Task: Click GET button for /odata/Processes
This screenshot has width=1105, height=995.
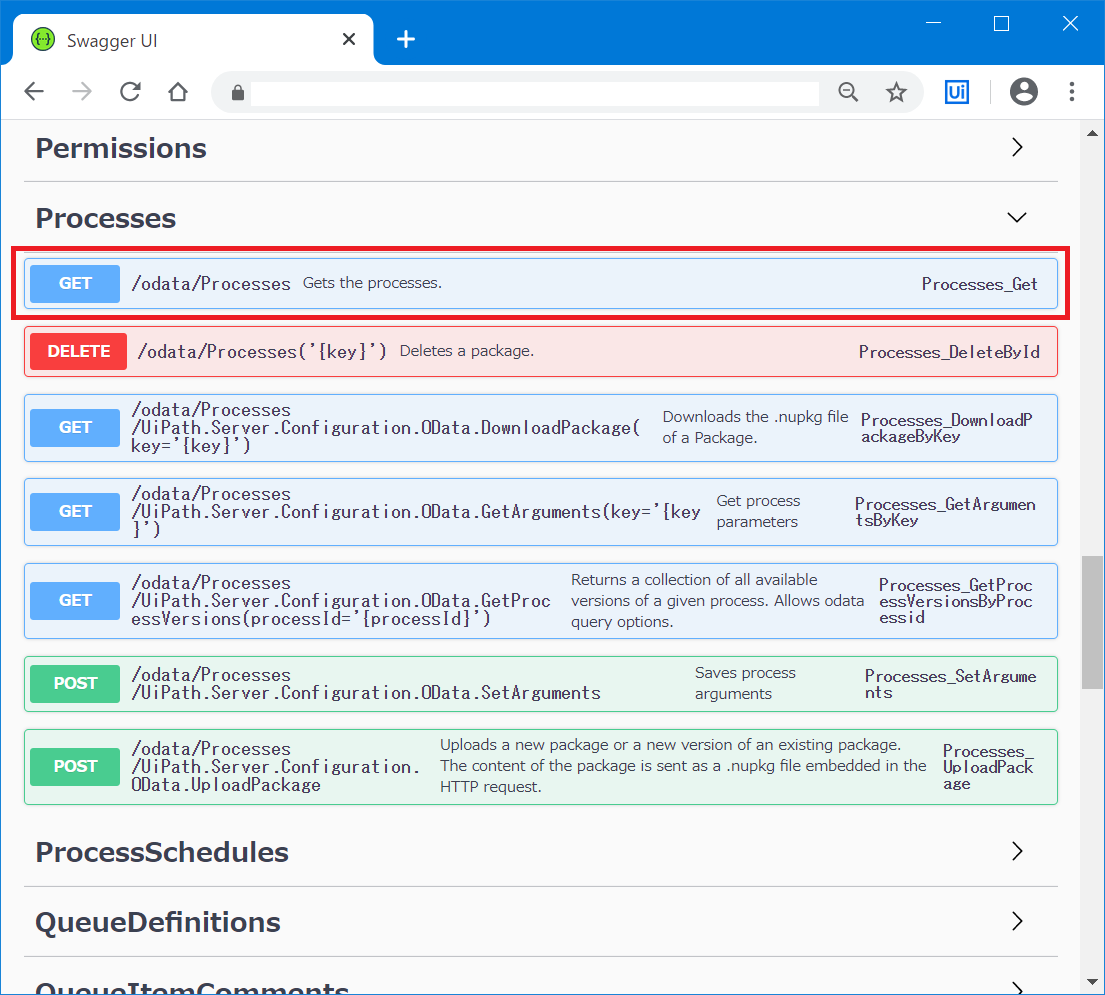Action: pyautogui.click(x=75, y=283)
